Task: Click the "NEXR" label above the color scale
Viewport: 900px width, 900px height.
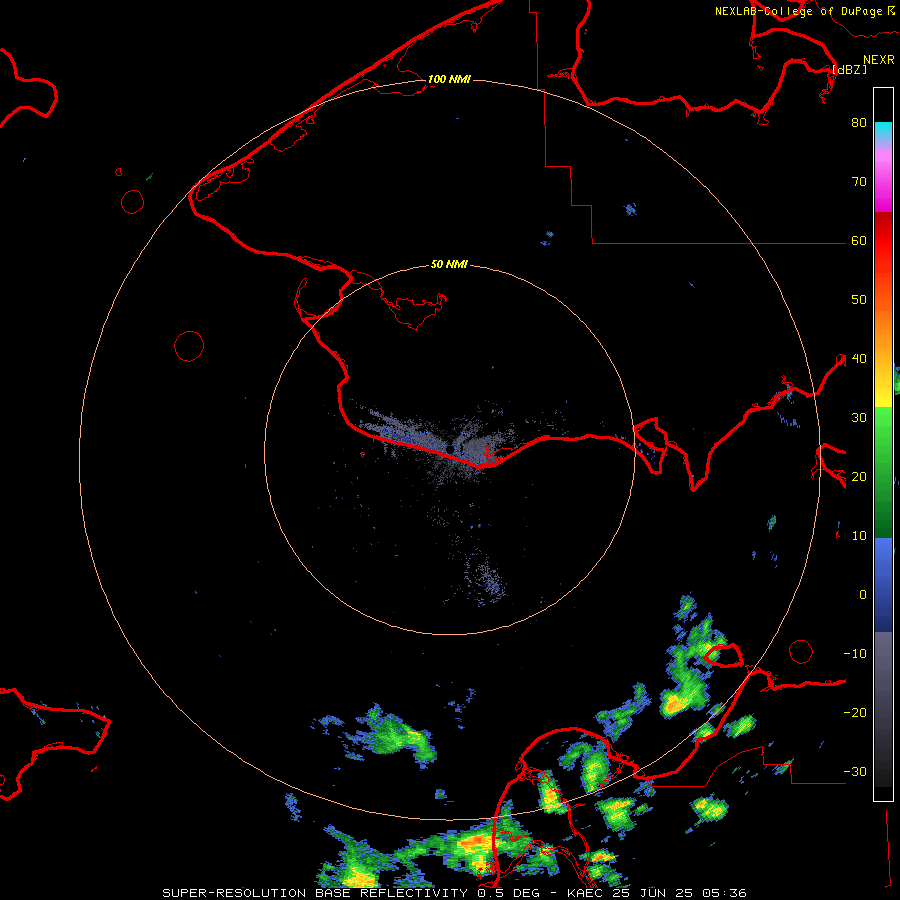Action: pos(879,60)
